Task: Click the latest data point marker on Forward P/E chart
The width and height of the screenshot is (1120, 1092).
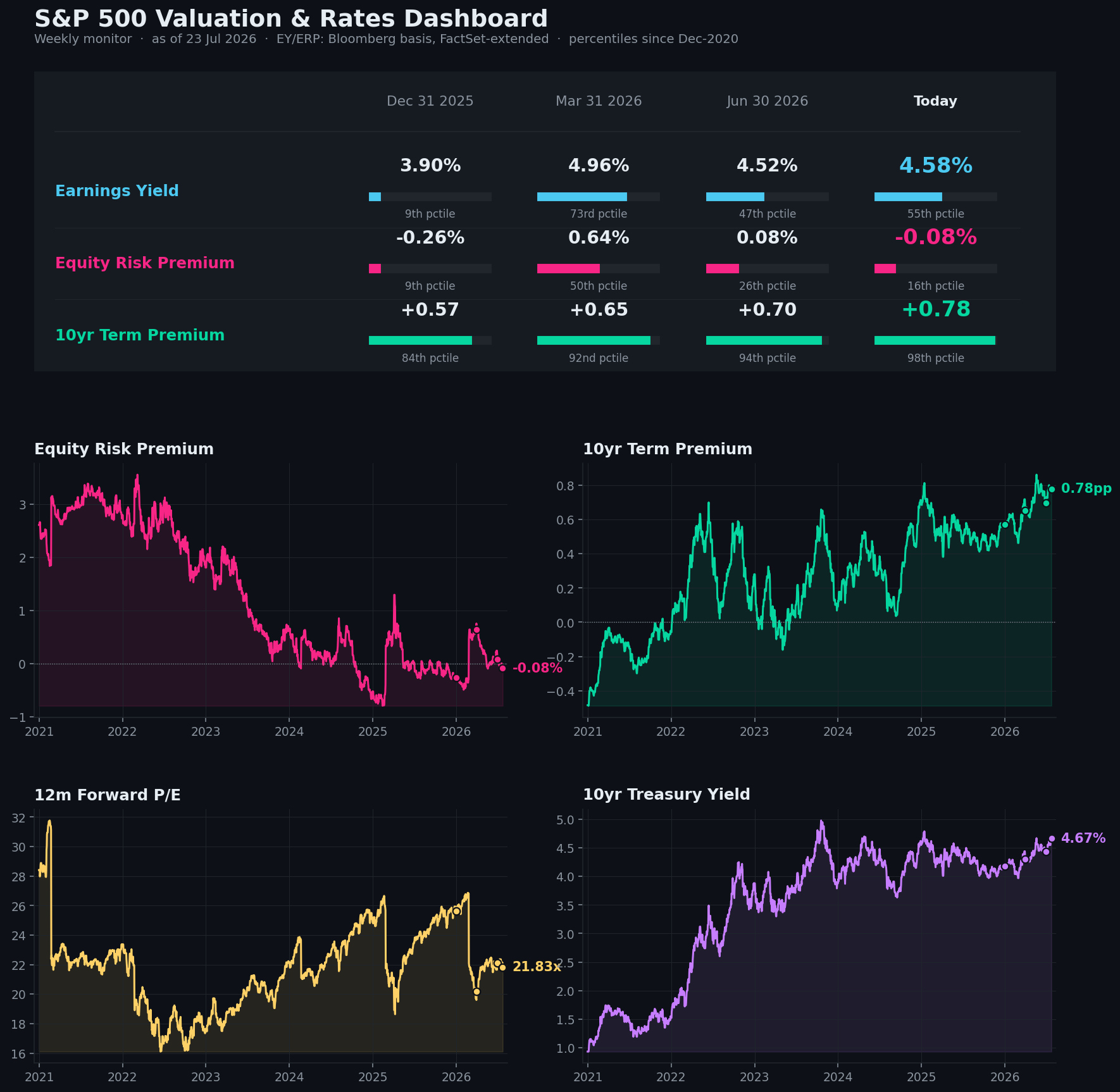Action: click(x=502, y=967)
